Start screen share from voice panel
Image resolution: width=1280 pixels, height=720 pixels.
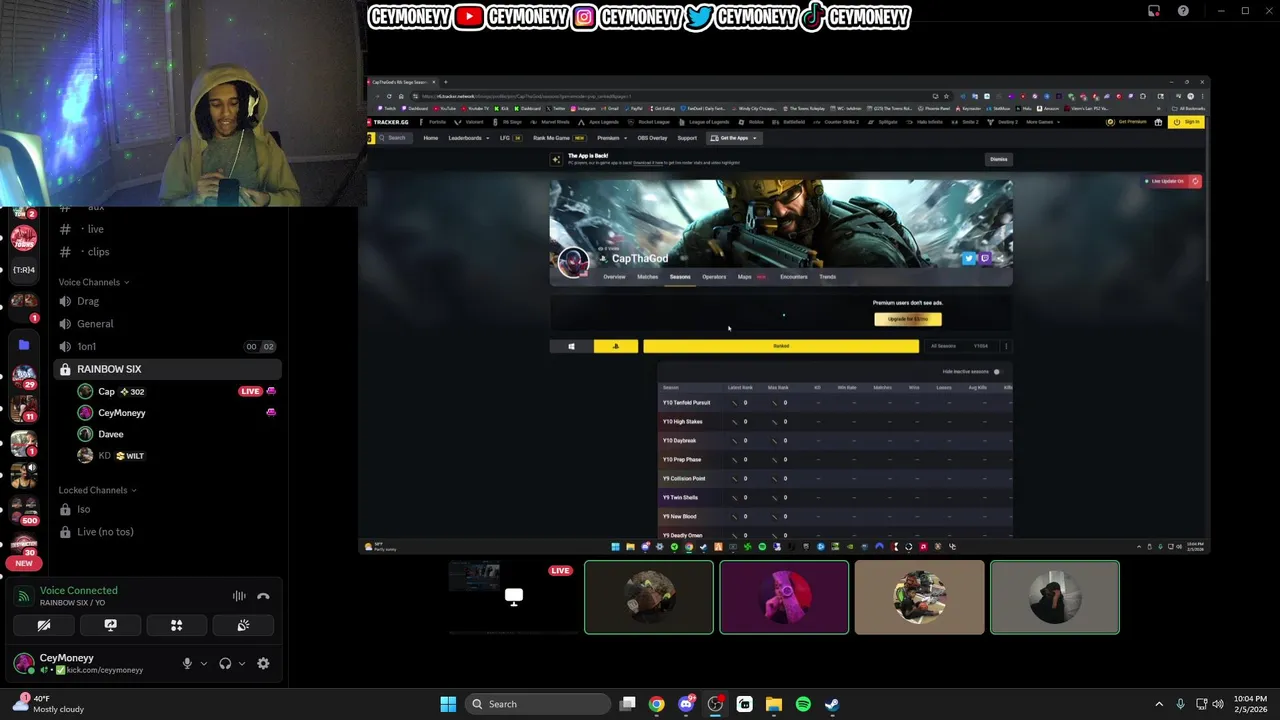[x=110, y=625]
